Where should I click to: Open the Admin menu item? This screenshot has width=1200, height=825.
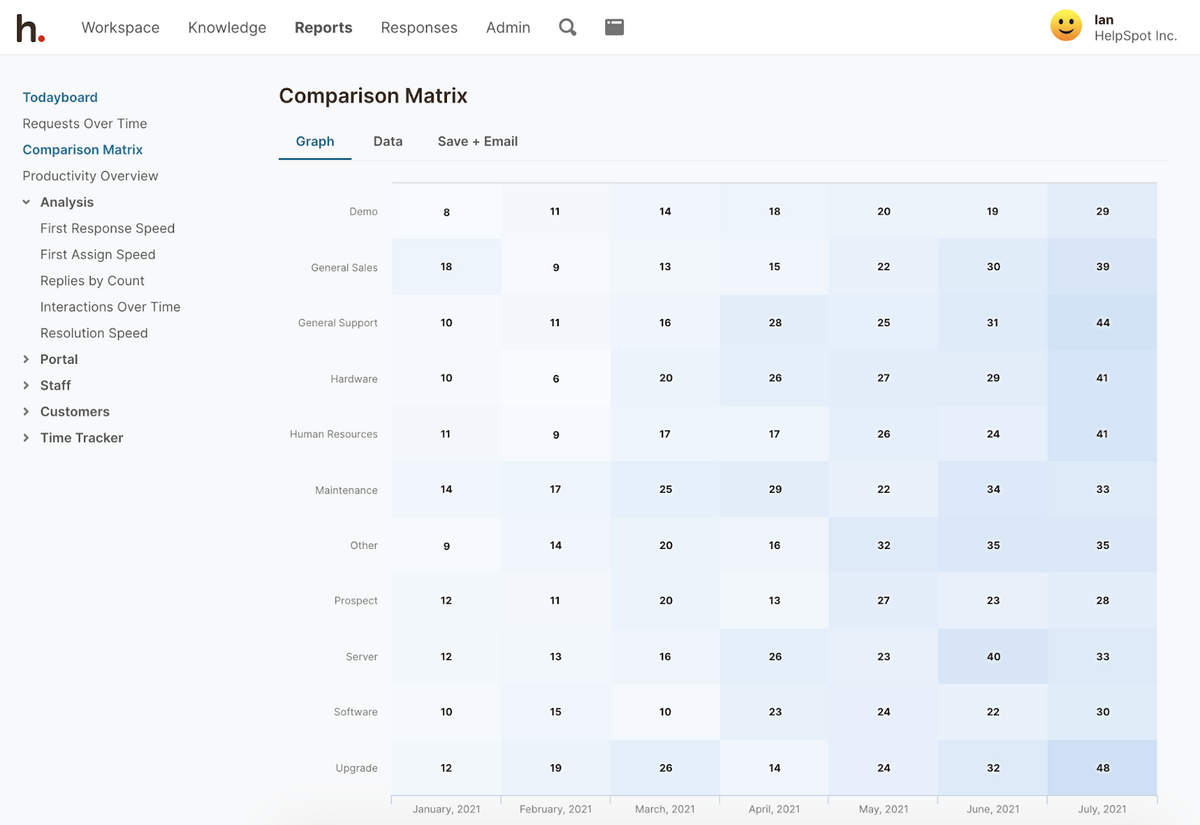508,28
